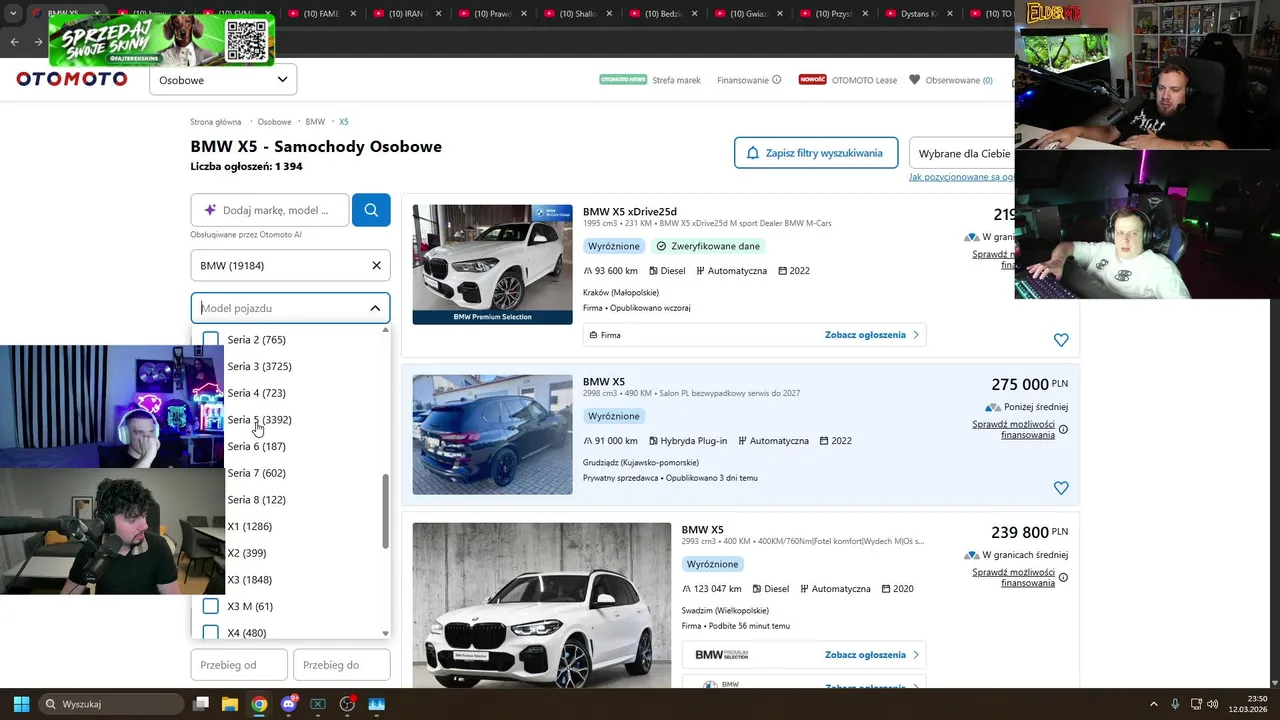This screenshot has width=1280, height=720.
Task: Tick the X4 (480) checkbox
Action: pos(210,633)
